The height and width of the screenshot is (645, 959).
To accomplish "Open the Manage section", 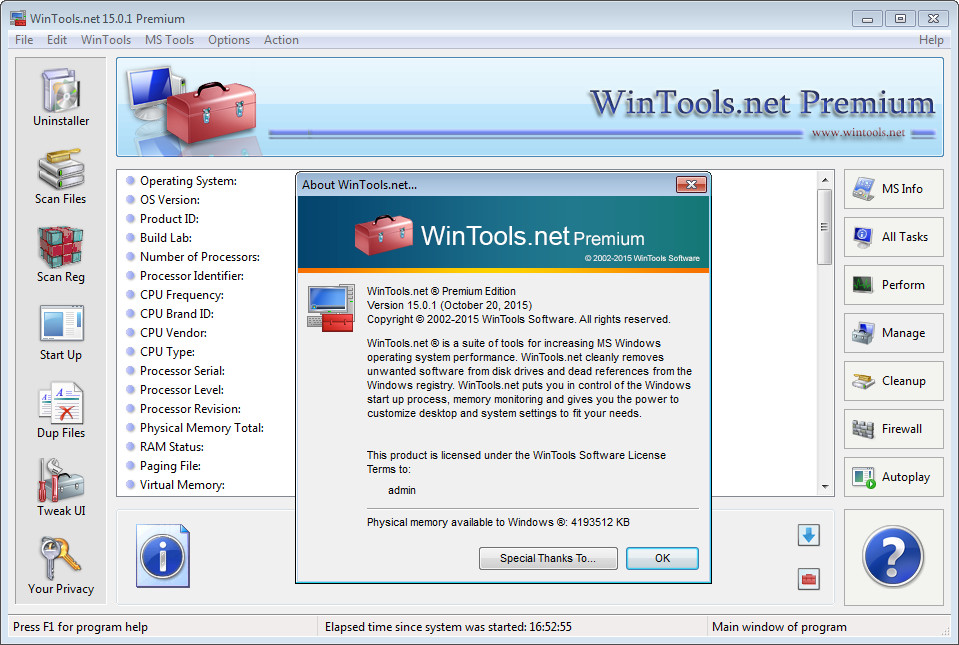I will tap(894, 333).
